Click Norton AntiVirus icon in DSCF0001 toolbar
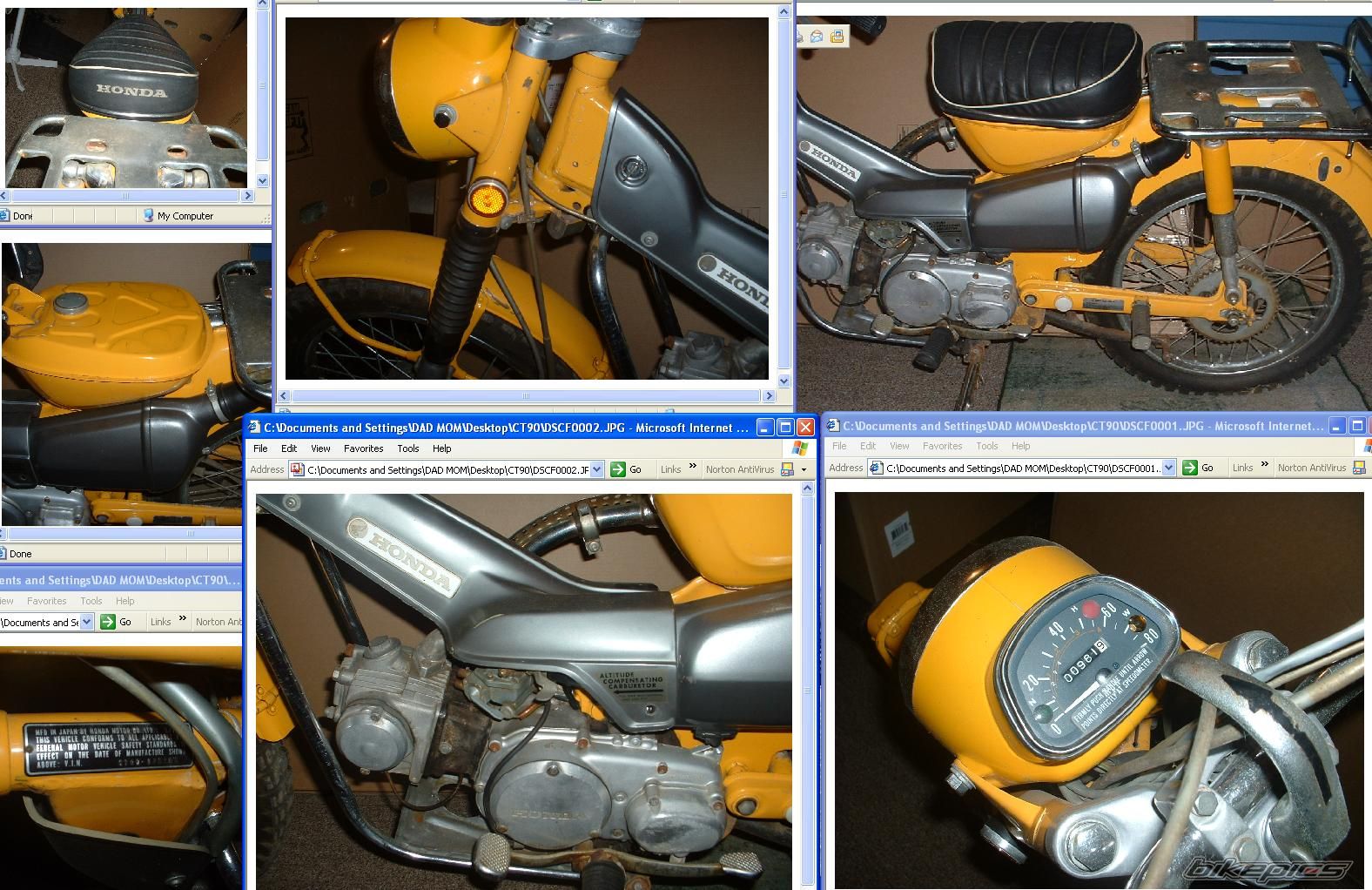 (x=1360, y=468)
